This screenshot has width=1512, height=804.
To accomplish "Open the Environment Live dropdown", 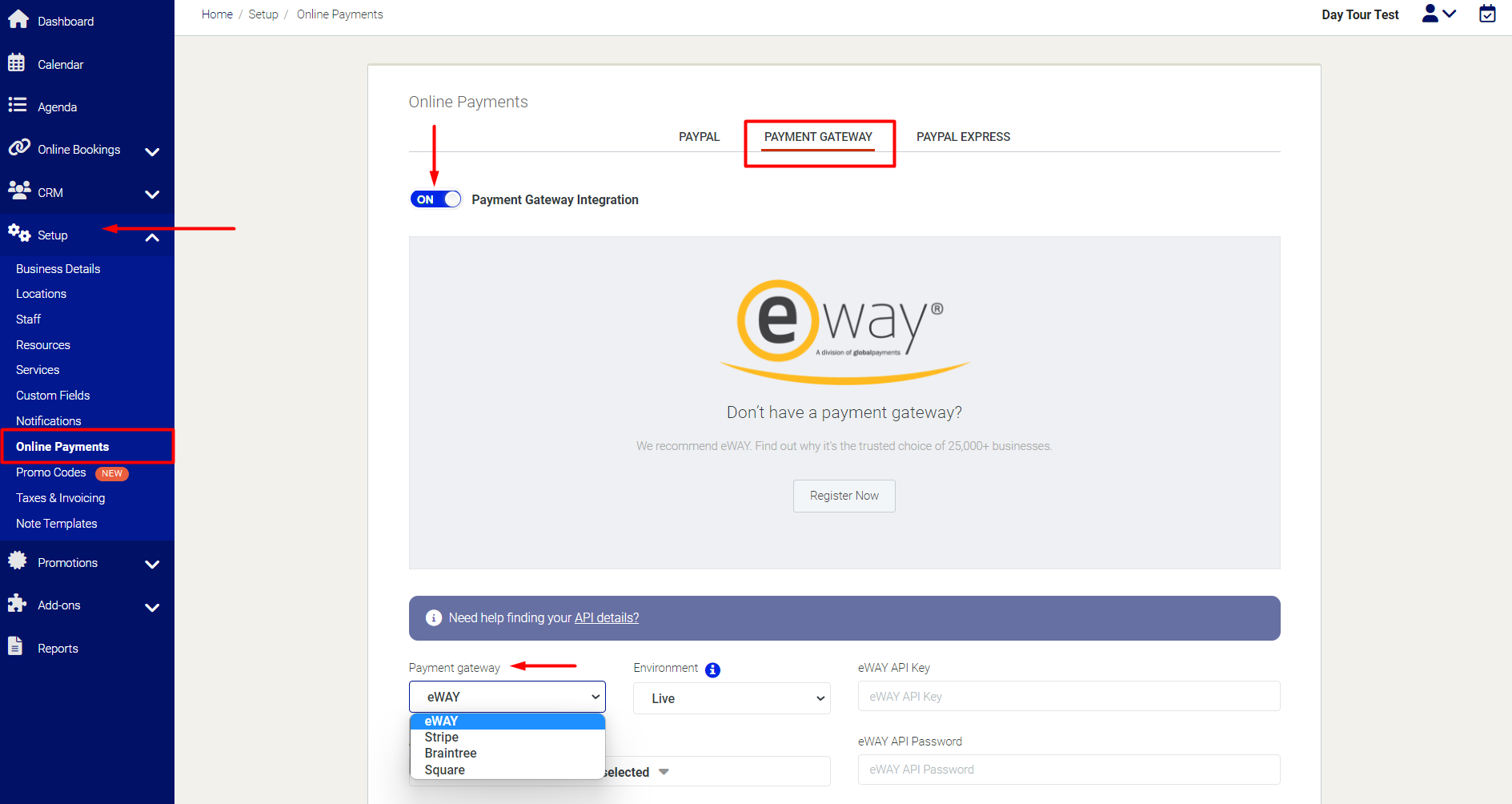I will [732, 698].
